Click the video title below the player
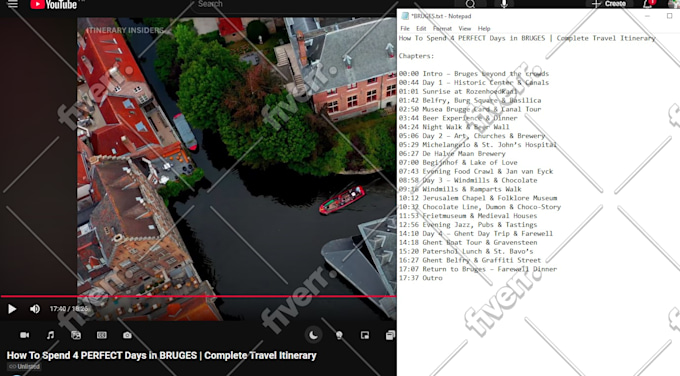Image resolution: width=680 pixels, height=376 pixels. (161, 356)
